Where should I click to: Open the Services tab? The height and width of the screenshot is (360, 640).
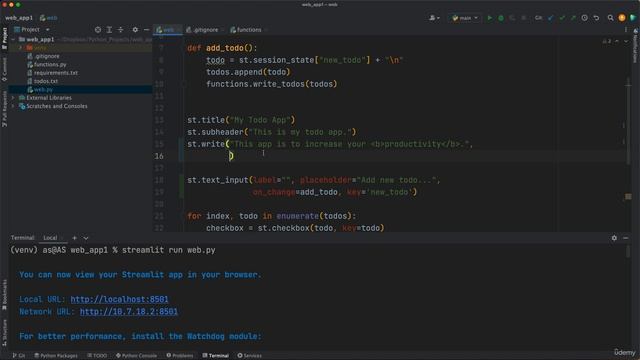tap(249, 356)
